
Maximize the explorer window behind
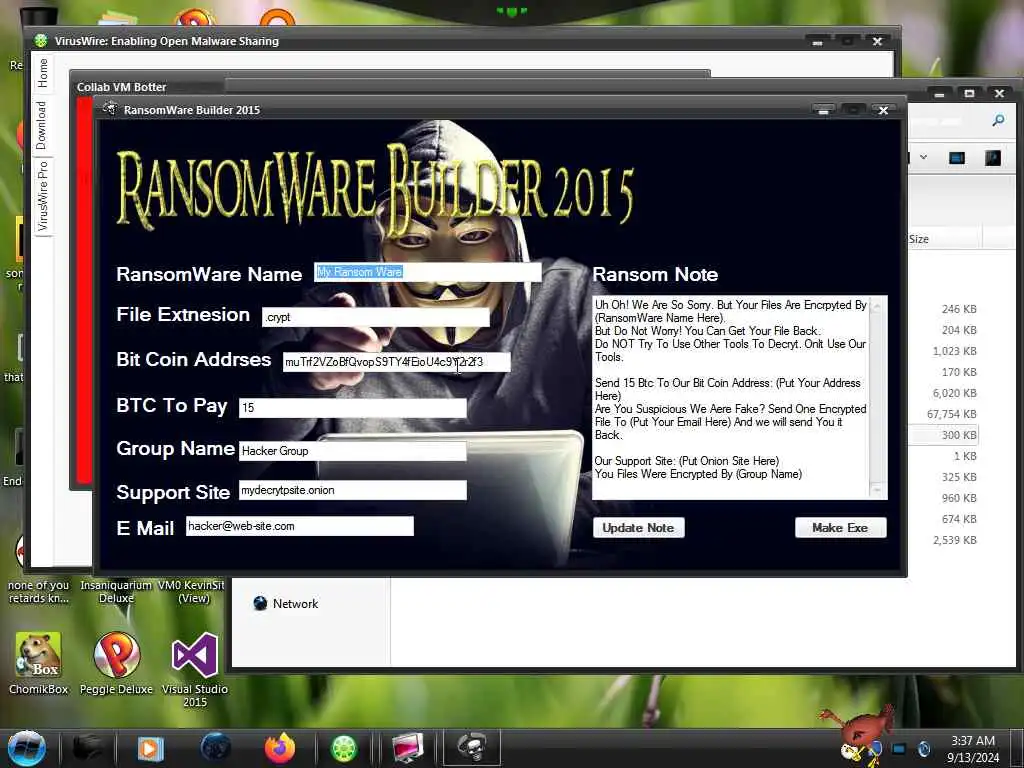969,94
